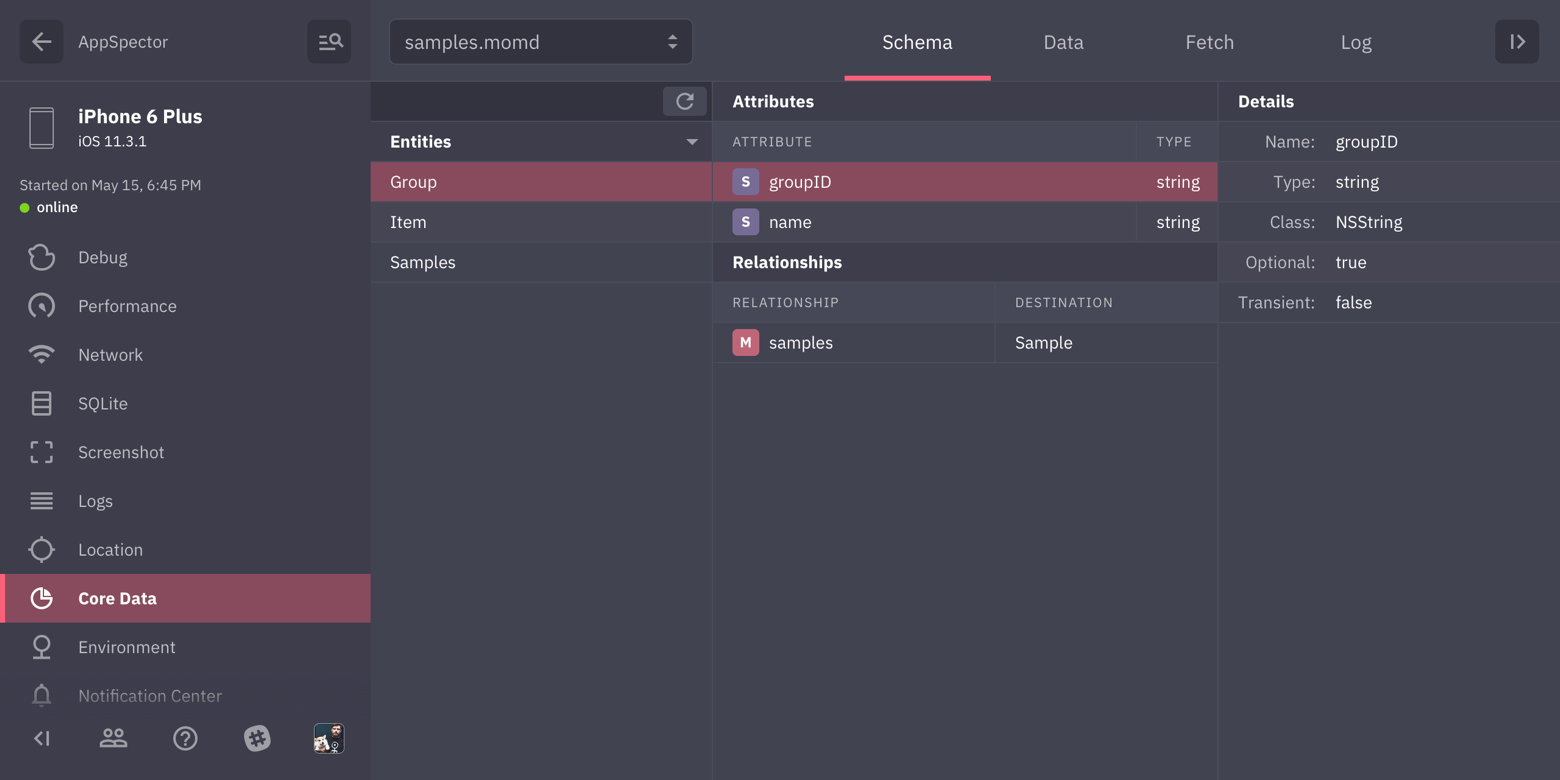Click the Slack icon in sidebar footer
Screen dimensions: 1560x780
point(257,739)
